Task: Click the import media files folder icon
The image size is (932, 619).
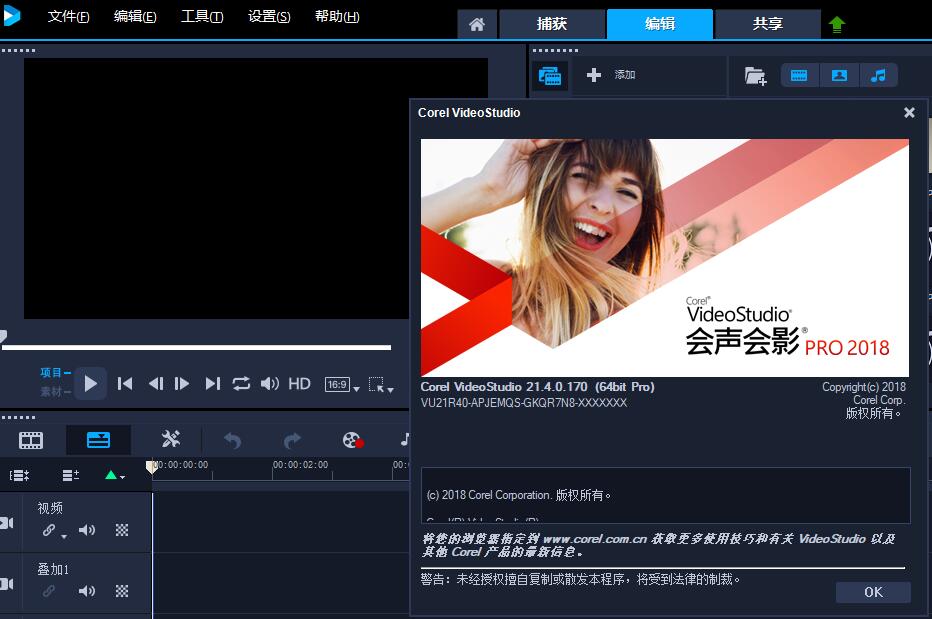Action: 755,76
